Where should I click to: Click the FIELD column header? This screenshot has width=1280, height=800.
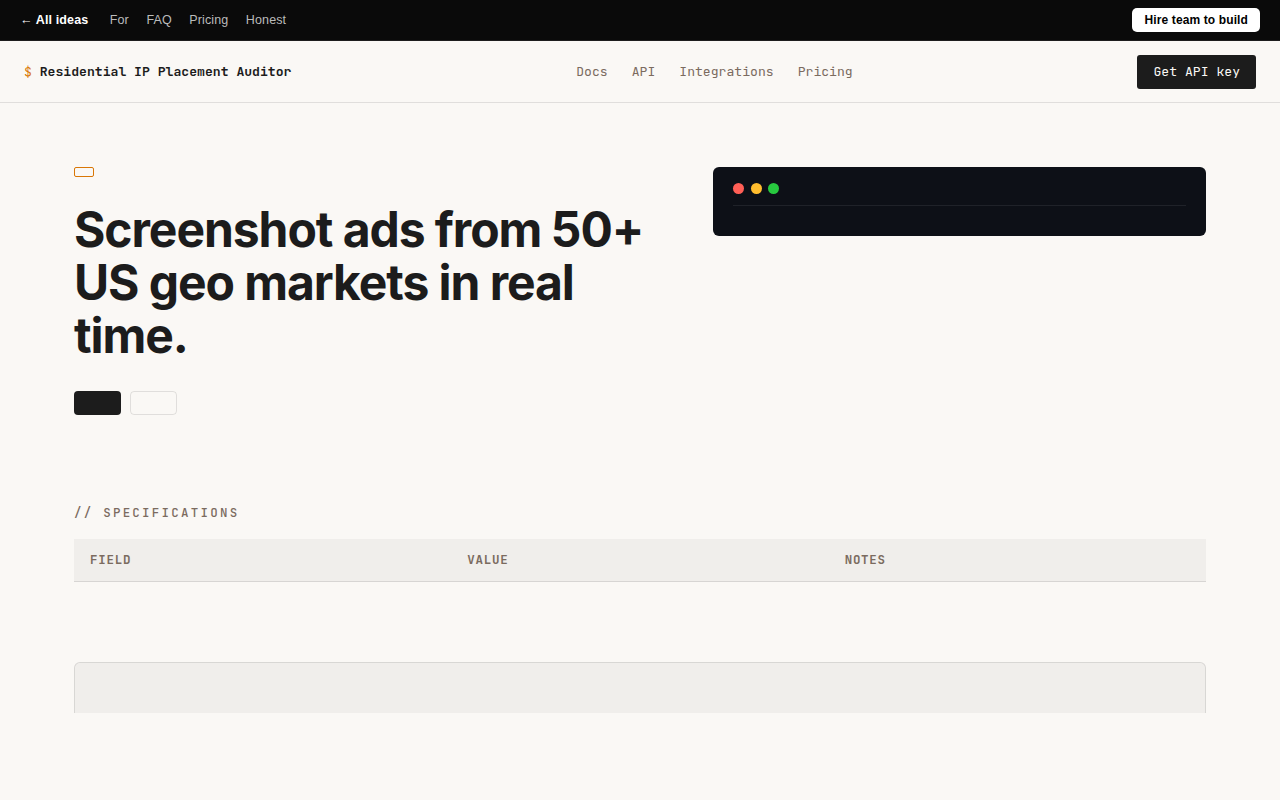[x=111, y=560]
